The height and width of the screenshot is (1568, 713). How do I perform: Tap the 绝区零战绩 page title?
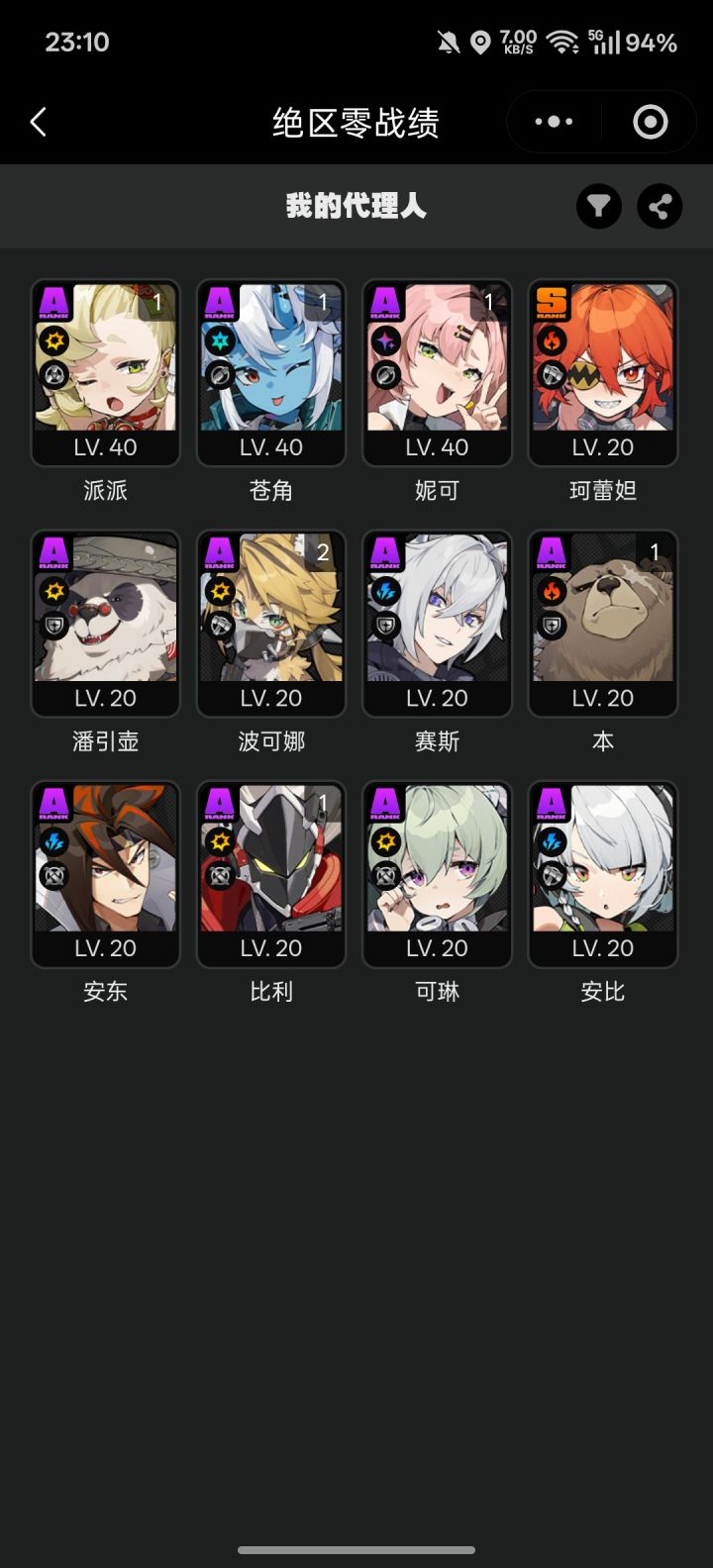[x=356, y=123]
